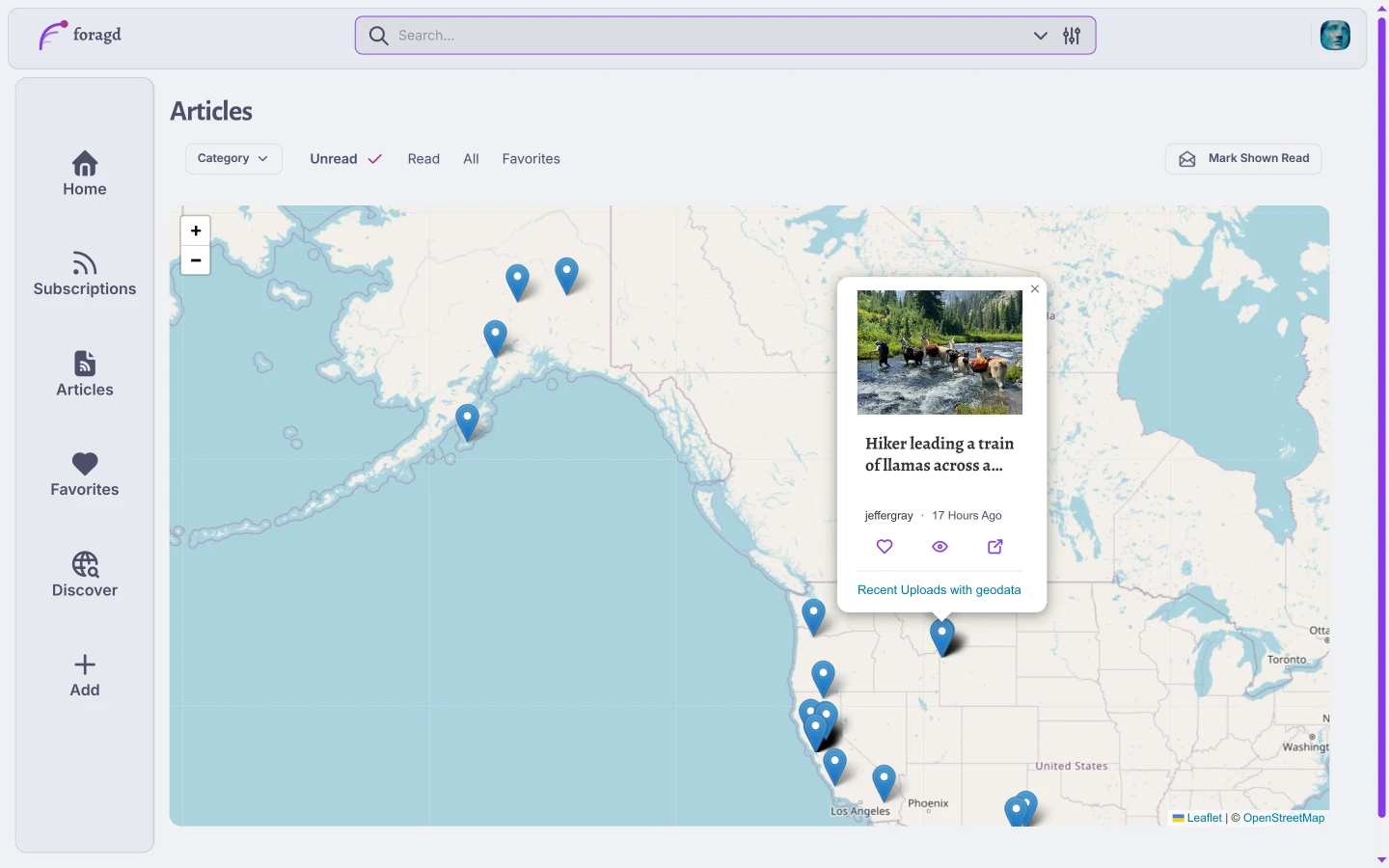
Task: Click Mark Shown Read button
Action: click(x=1243, y=159)
